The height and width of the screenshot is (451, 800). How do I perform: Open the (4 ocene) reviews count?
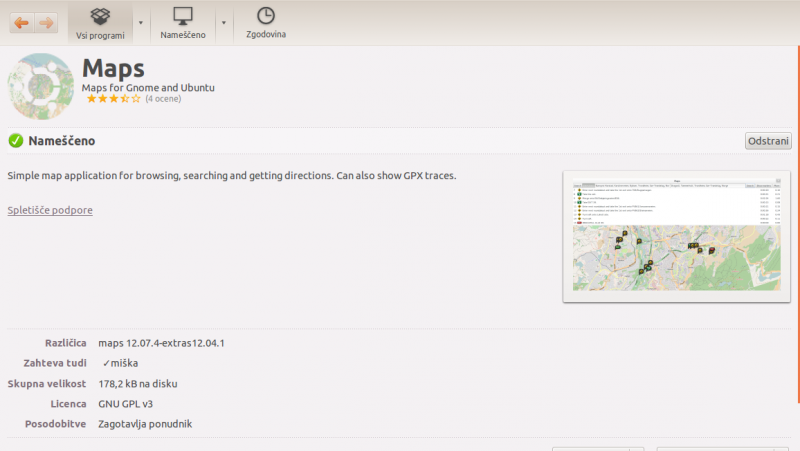pos(163,99)
